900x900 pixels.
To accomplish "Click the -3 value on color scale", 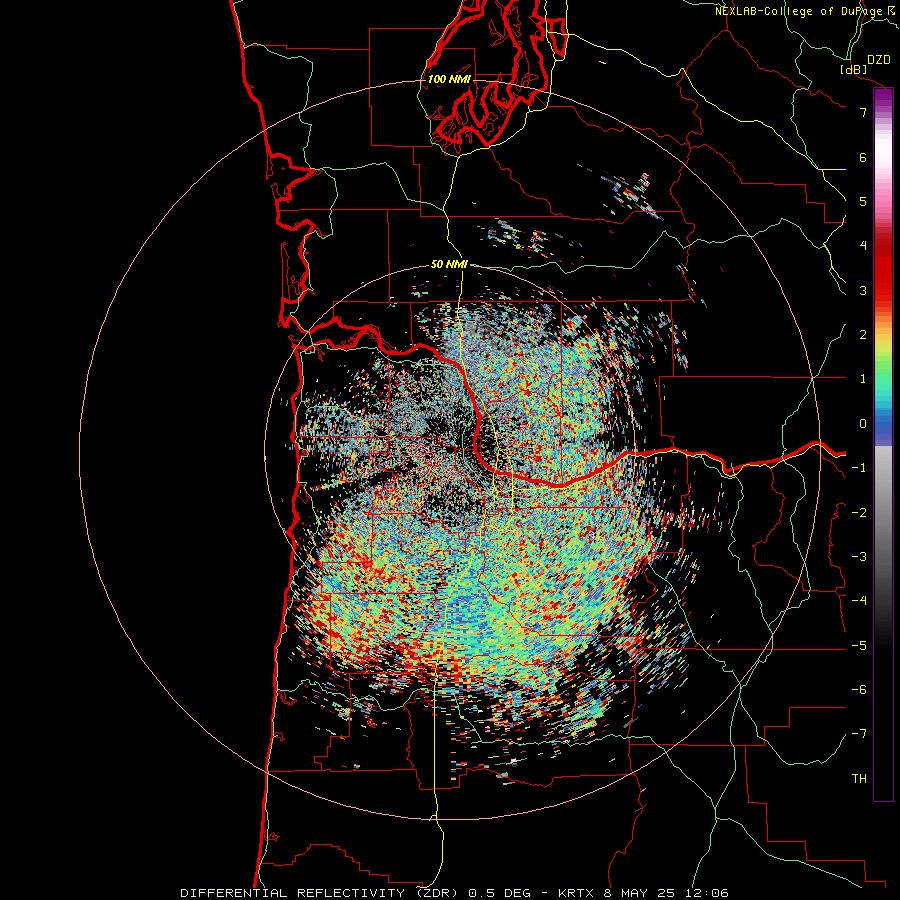I will point(859,556).
